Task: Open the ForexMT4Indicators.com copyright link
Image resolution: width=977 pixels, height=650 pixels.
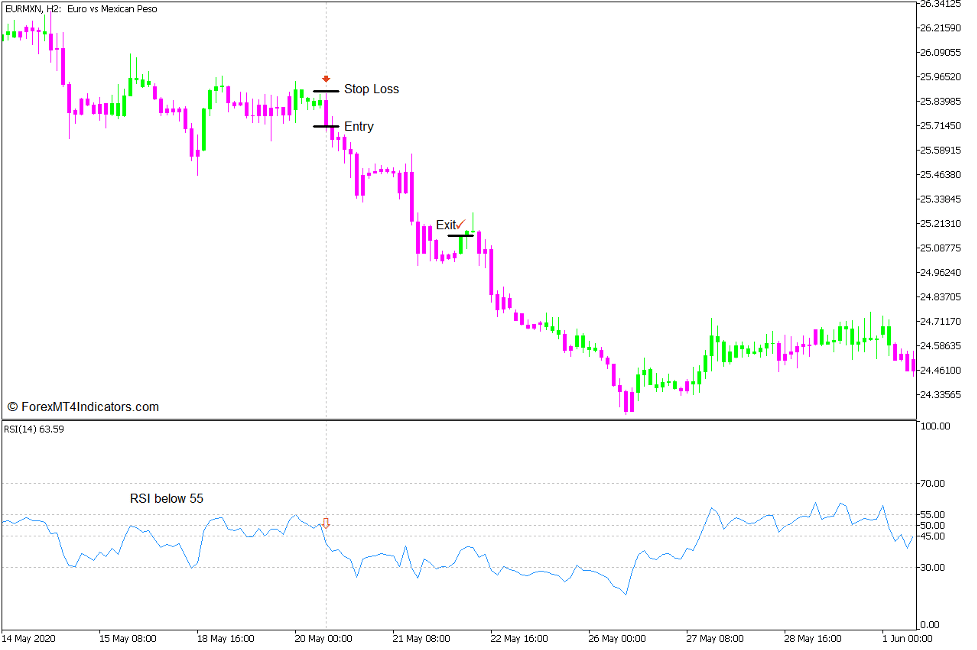Action: coord(83,407)
